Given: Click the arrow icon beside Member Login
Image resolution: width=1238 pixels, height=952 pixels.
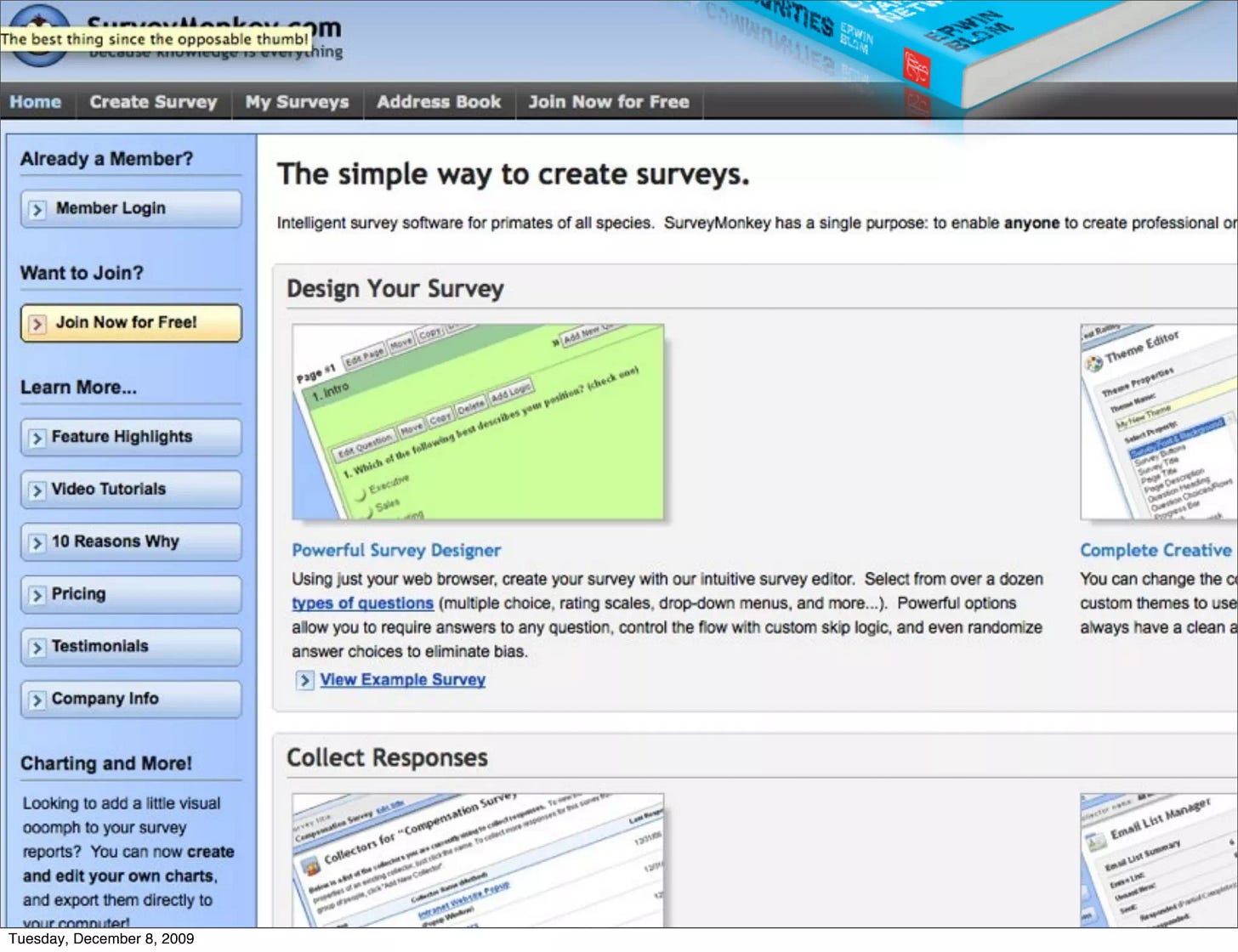Looking at the screenshot, I should 36,208.
